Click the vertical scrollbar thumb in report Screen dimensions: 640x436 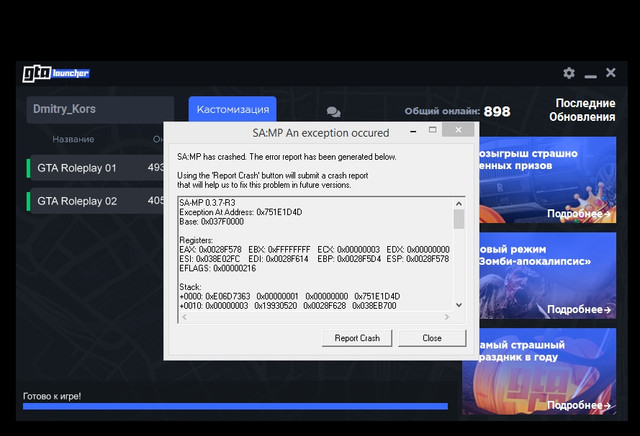pos(459,219)
